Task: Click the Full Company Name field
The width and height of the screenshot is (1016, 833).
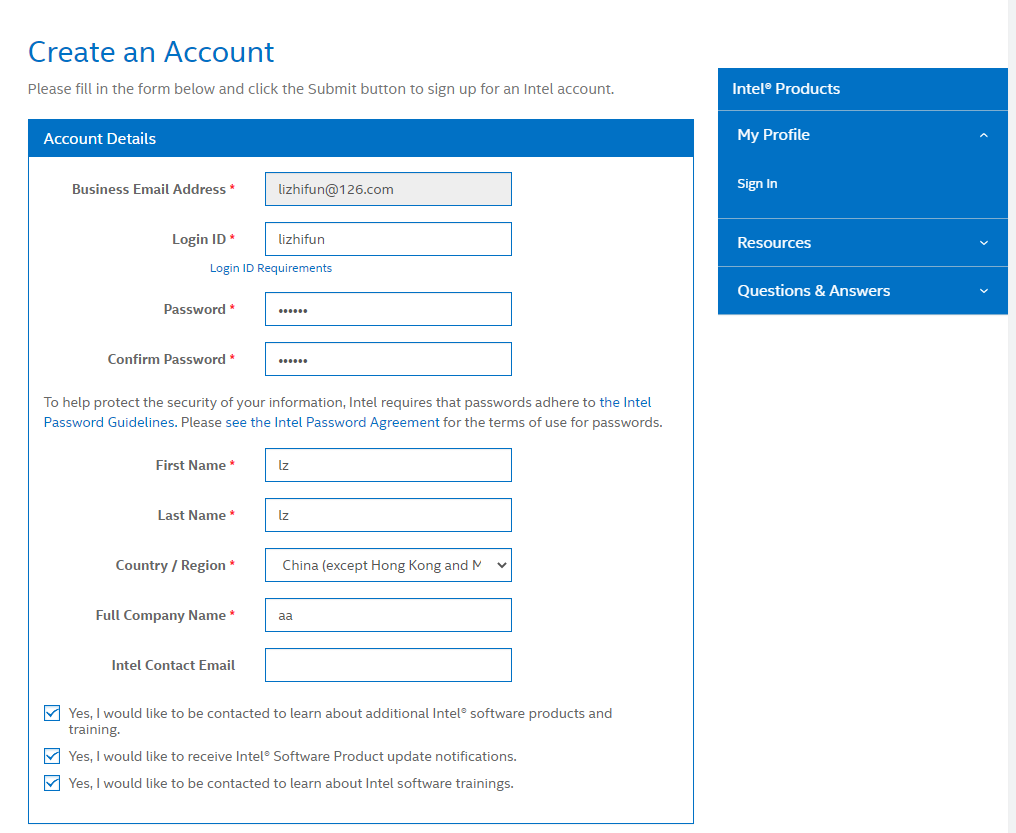Action: pos(388,615)
